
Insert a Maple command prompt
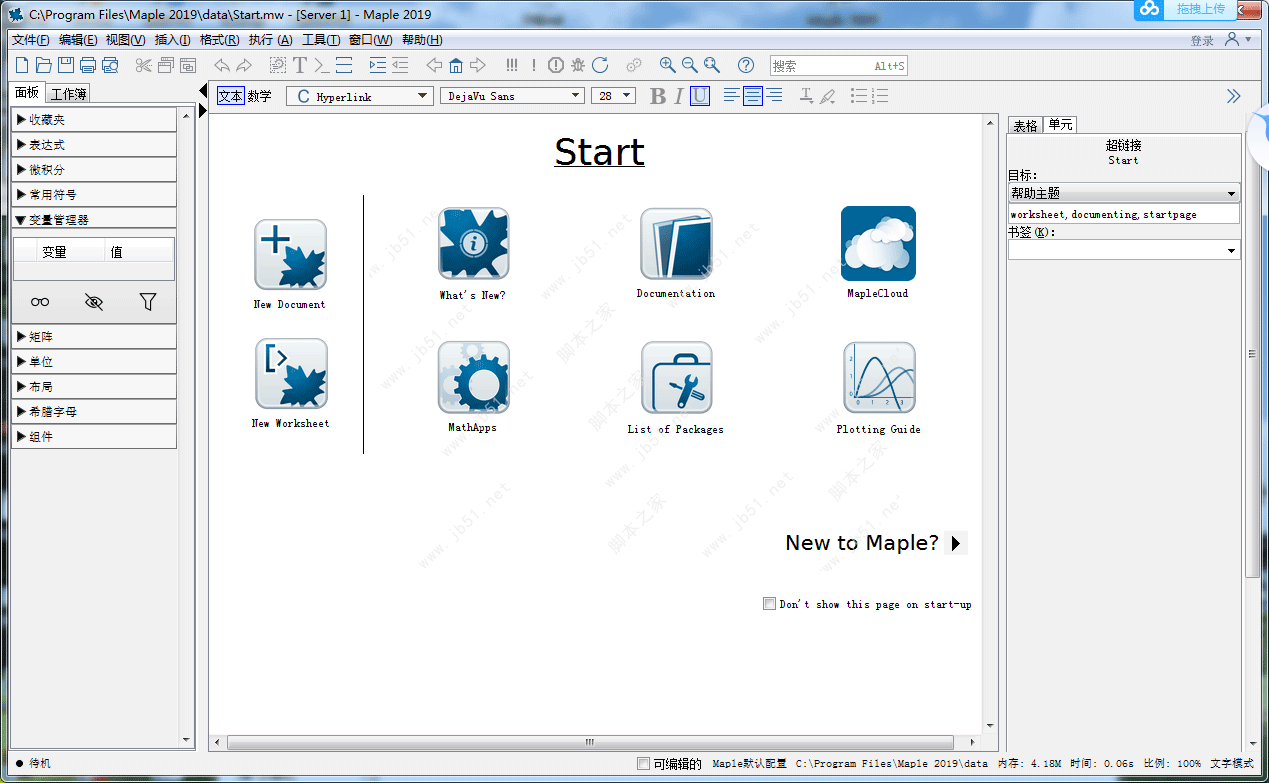tap(321, 66)
